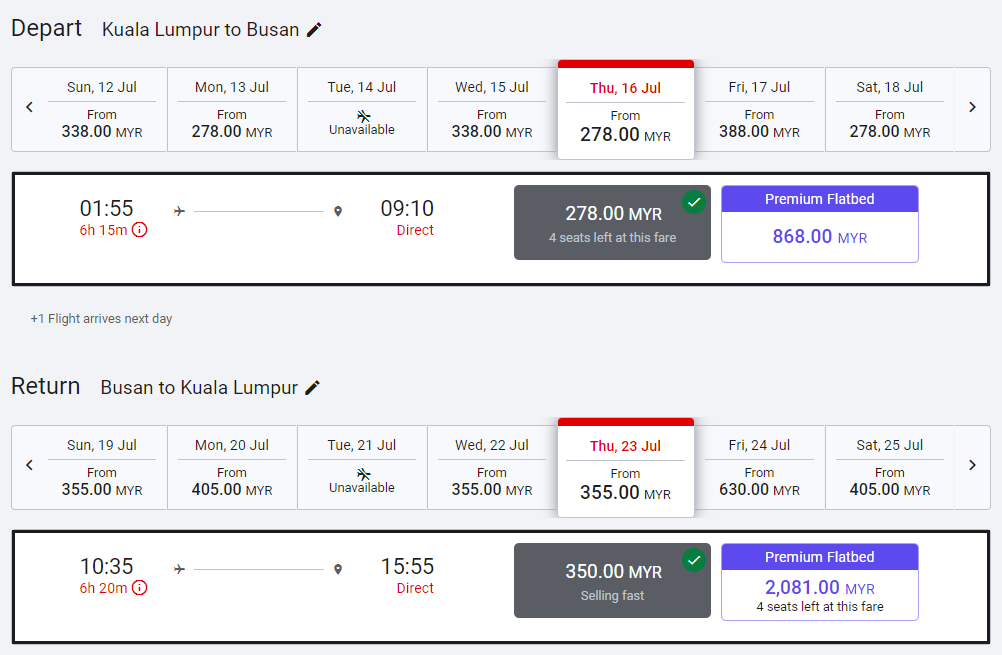Pick Wed, 22 Jul return tab

(492, 467)
